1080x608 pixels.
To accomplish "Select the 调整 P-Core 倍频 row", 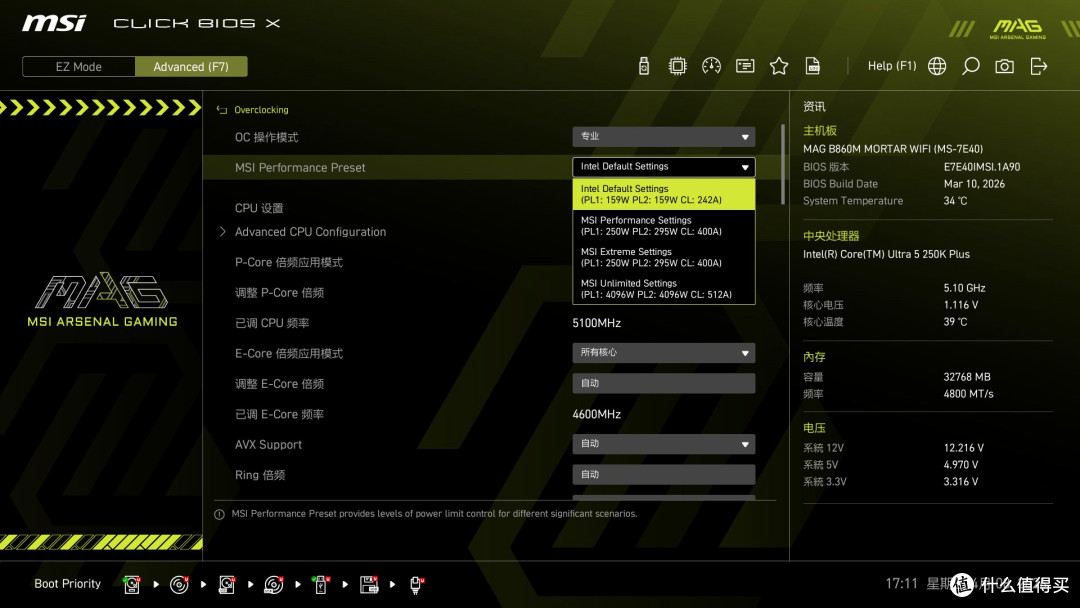I will (279, 293).
